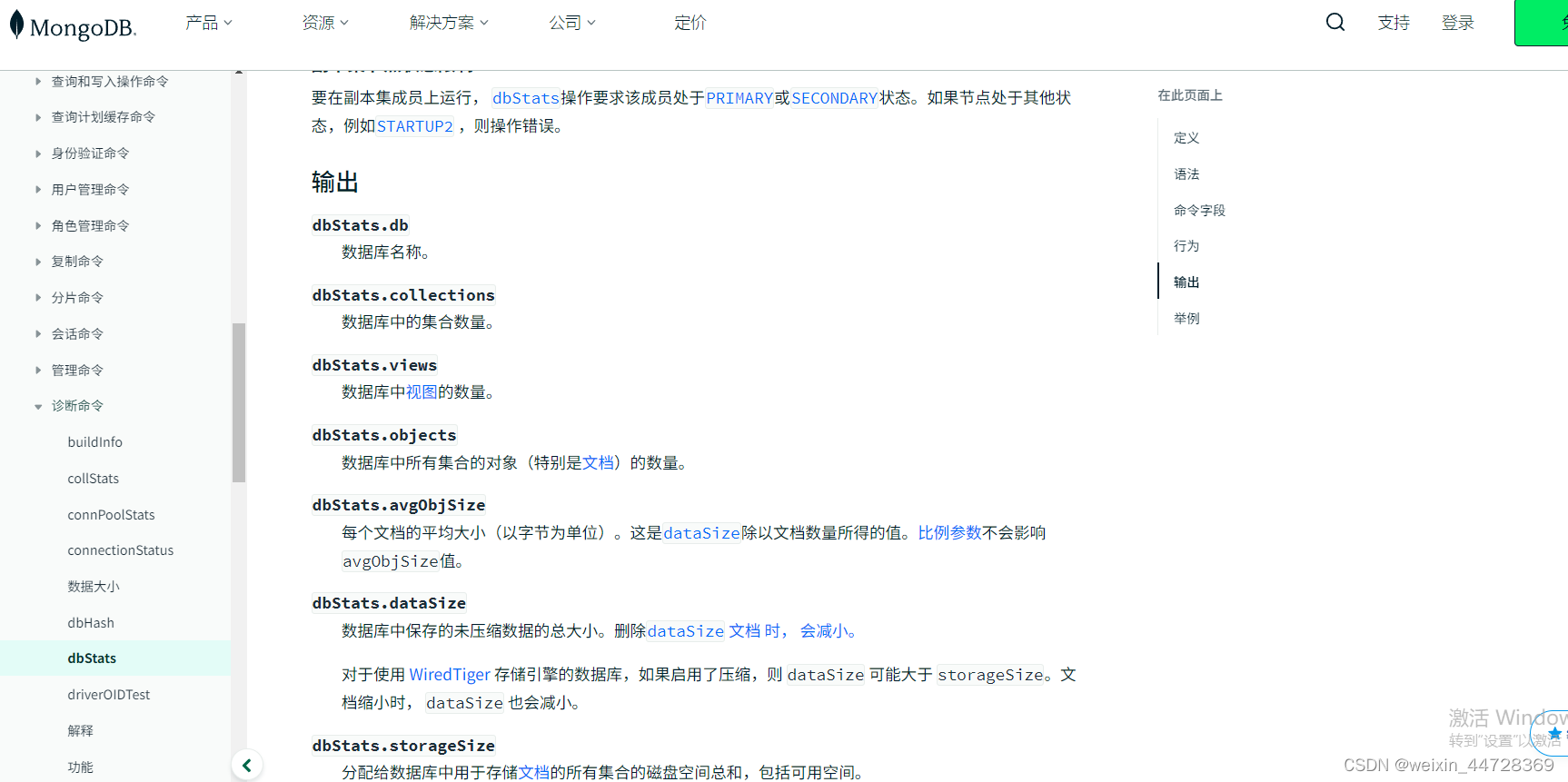Click the dbStats.objects field heading
1568x782 pixels.
click(x=384, y=435)
